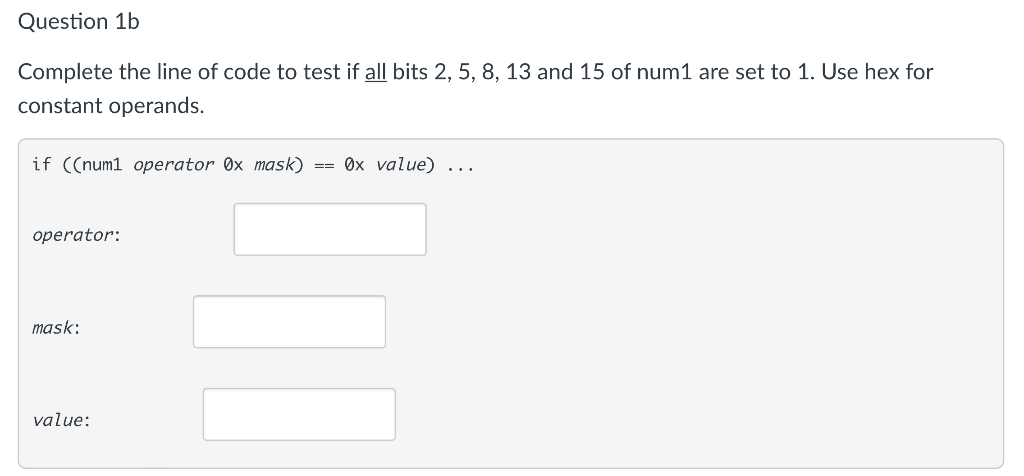This screenshot has width=1024, height=476.
Task: Click italic "mask)" inside the code line
Action: coord(279,165)
